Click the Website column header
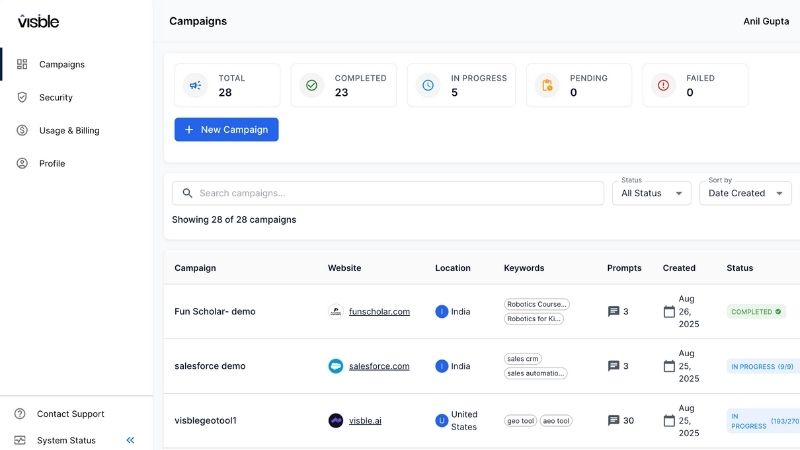Image resolution: width=800 pixels, height=450 pixels. click(344, 268)
